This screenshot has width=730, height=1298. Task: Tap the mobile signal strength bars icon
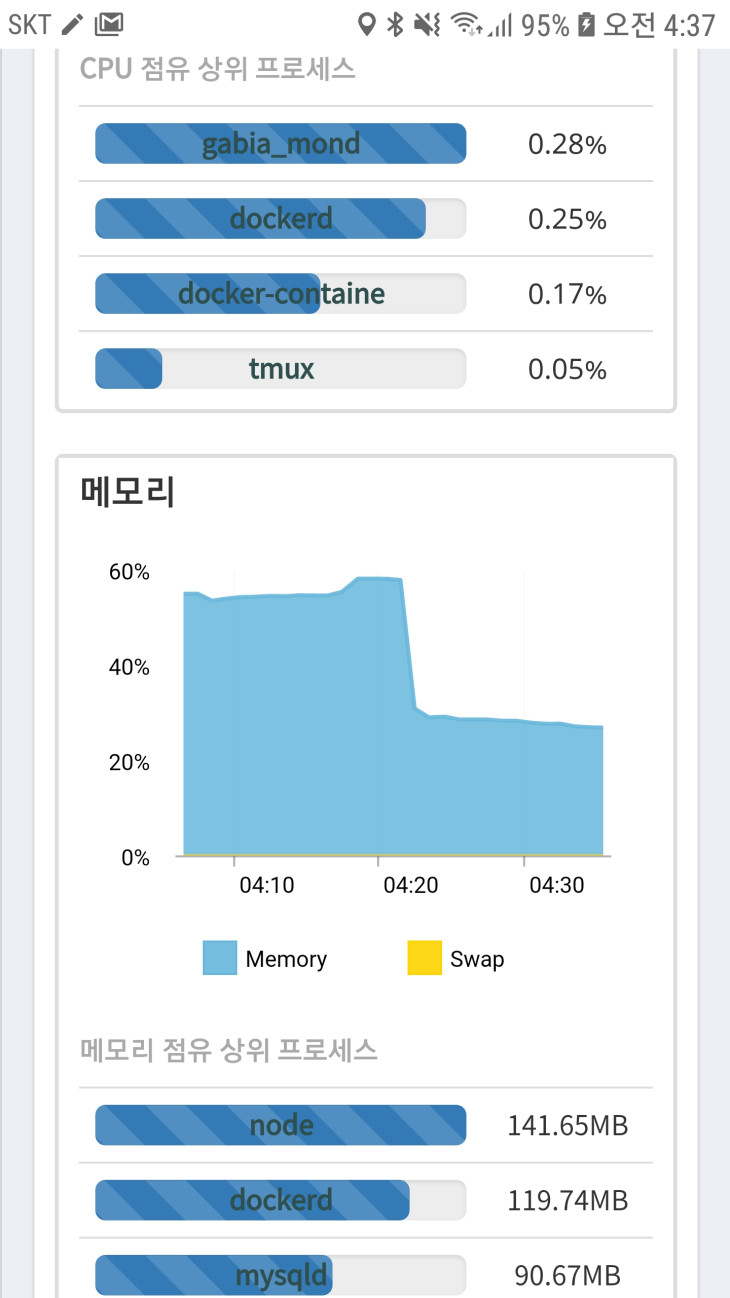(499, 24)
